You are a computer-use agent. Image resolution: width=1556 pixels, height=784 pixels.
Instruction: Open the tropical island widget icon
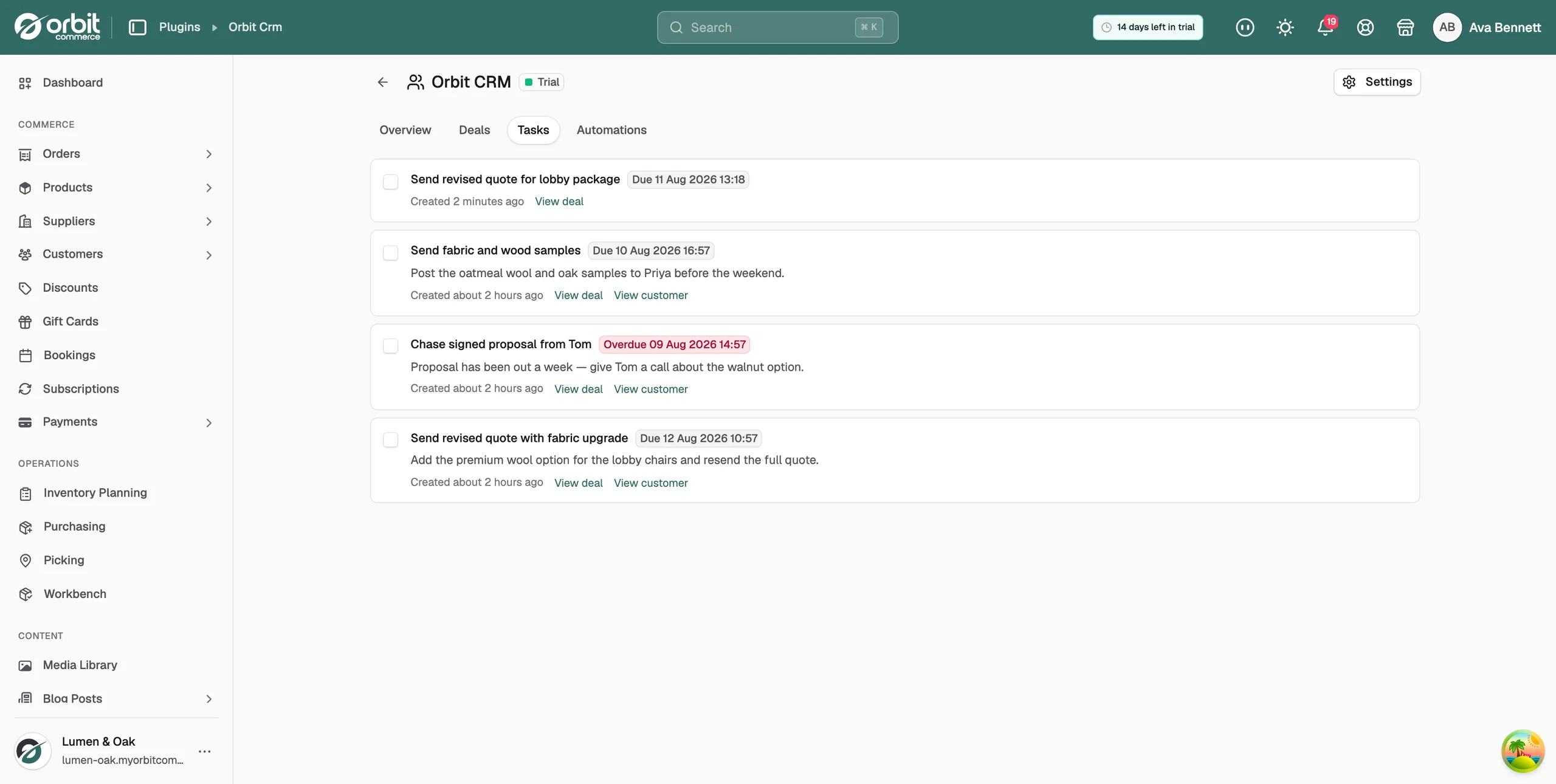pos(1523,751)
